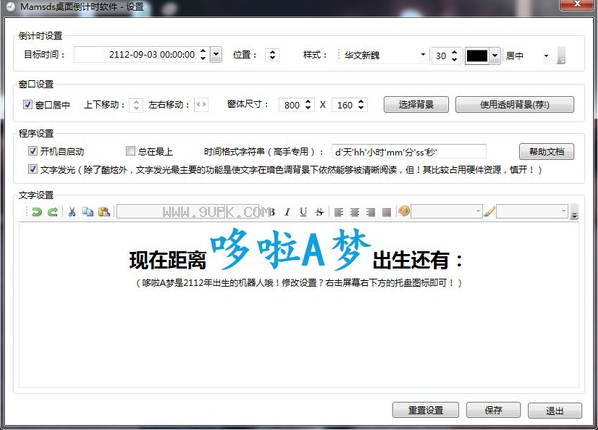Click the time format string input field
This screenshot has width=598, height=430.
pyautogui.click(x=409, y=152)
